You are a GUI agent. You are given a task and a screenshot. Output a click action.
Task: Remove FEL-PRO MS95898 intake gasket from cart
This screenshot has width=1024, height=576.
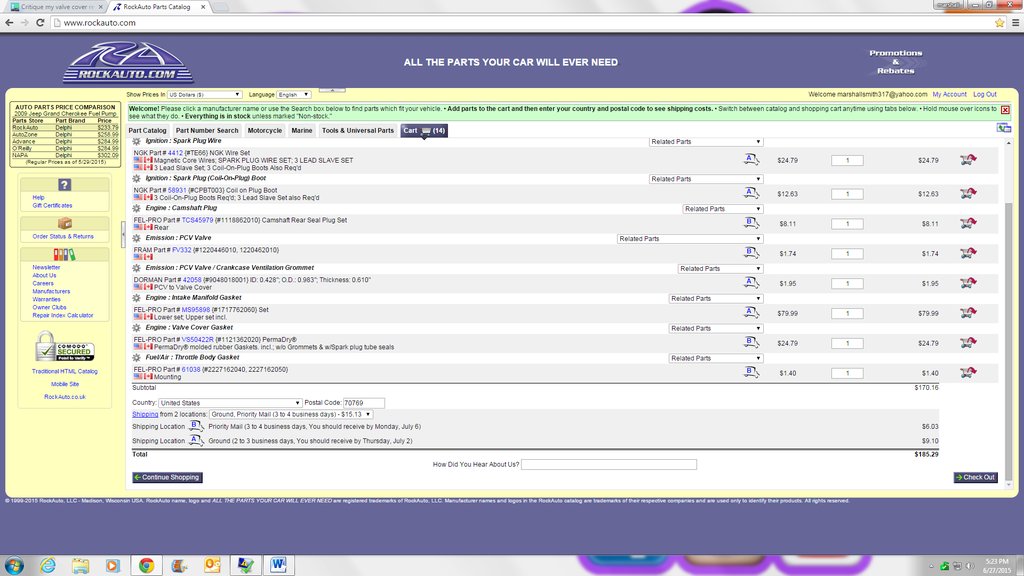968,313
